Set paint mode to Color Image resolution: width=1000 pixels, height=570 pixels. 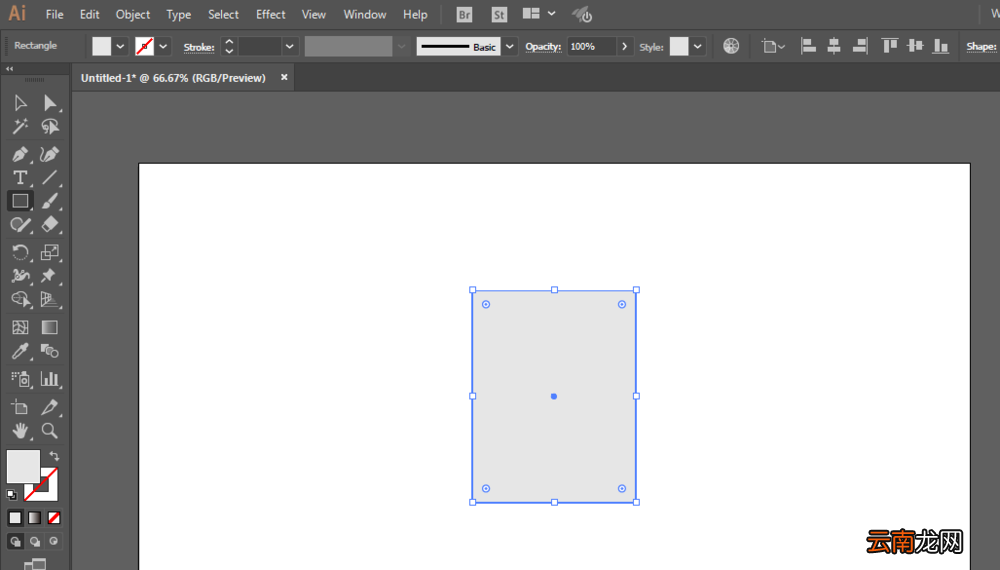tap(15, 518)
